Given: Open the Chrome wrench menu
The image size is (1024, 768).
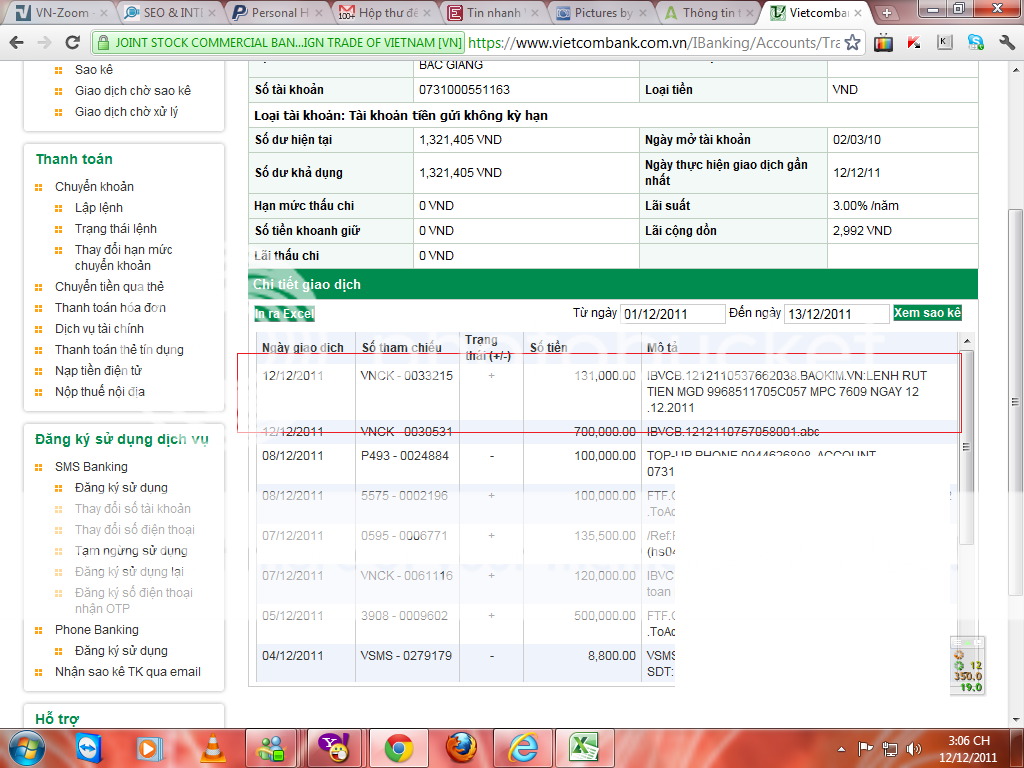Looking at the screenshot, I should [1006, 43].
